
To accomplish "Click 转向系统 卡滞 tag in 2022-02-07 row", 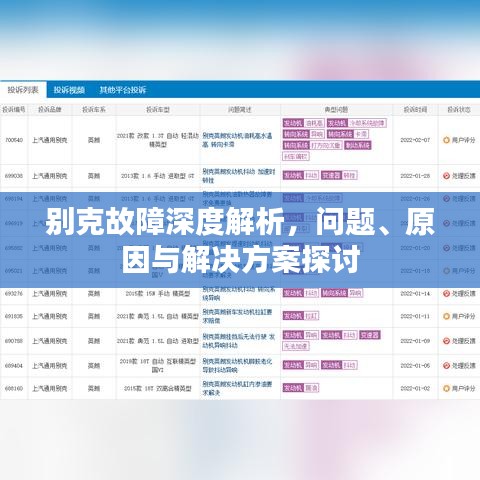I will tap(348, 134).
